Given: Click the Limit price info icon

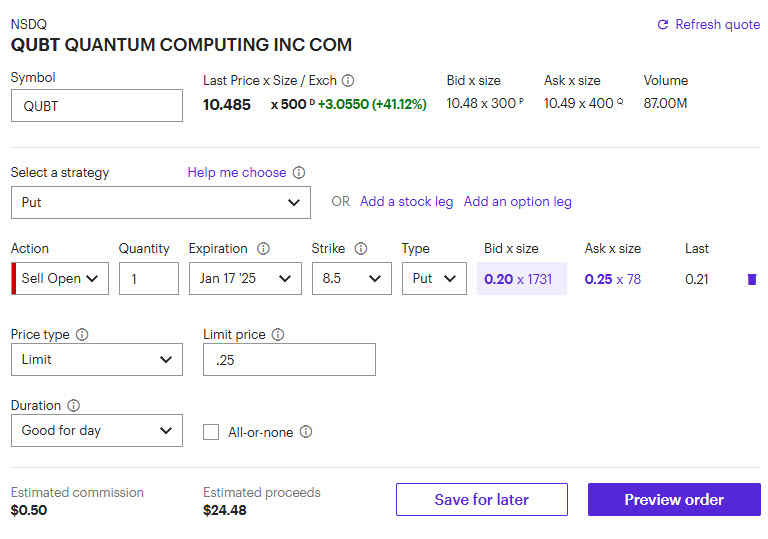Looking at the screenshot, I should pyautogui.click(x=278, y=335).
